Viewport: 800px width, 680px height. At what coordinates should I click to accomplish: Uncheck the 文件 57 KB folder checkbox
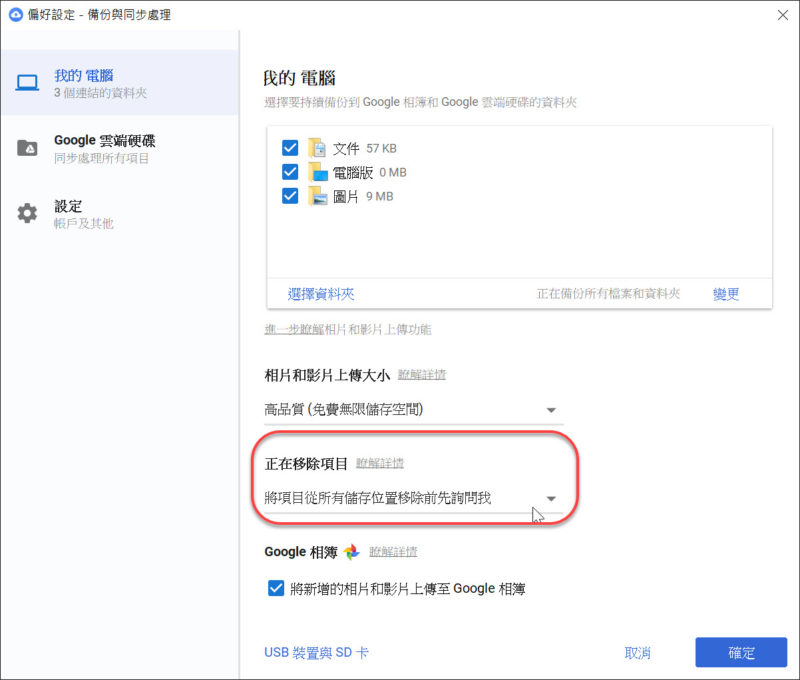[290, 148]
